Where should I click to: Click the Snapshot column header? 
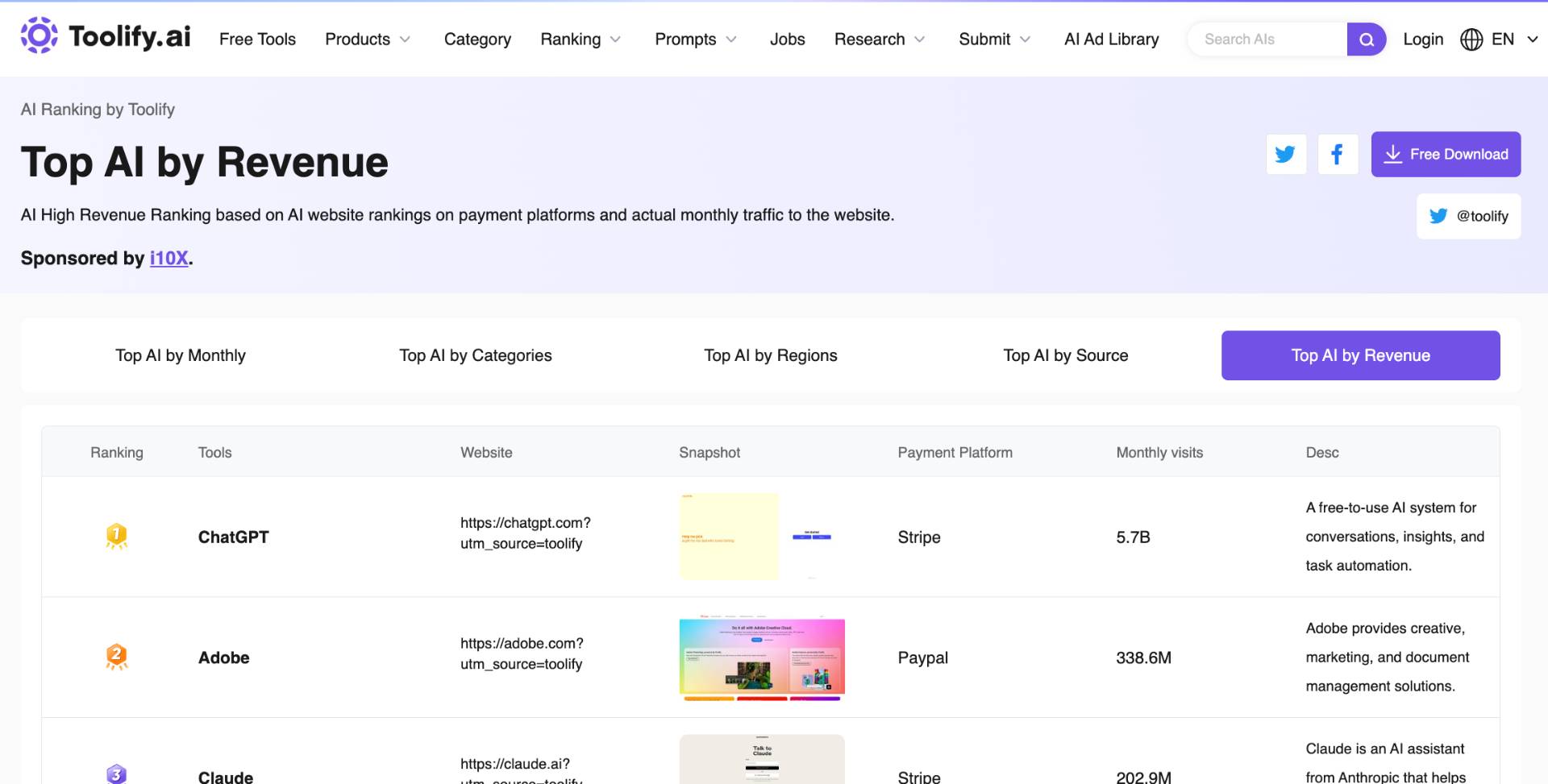[709, 453]
